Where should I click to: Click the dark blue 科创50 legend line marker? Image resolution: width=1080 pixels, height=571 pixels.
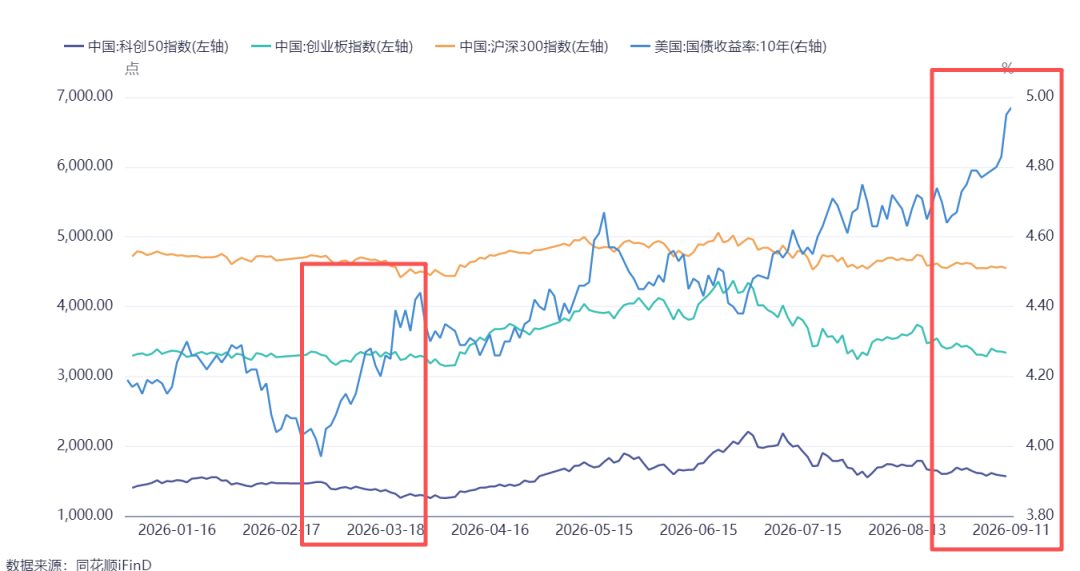pos(74,47)
